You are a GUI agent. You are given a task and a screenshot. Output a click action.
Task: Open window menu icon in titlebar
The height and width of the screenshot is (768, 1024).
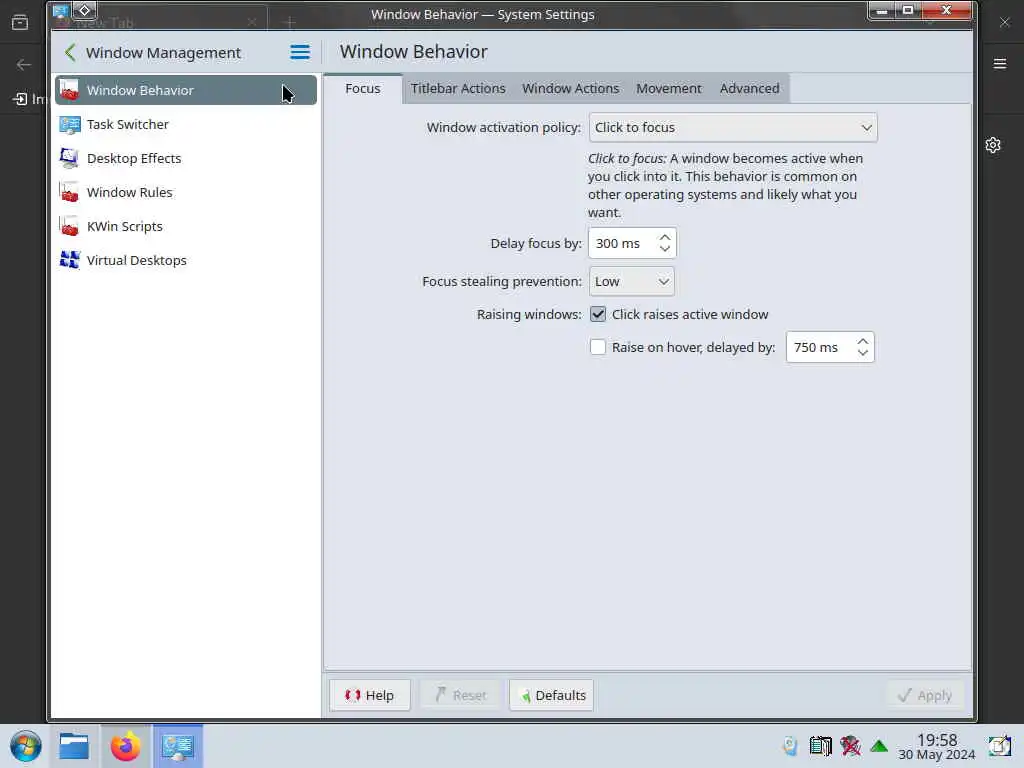tap(61, 10)
